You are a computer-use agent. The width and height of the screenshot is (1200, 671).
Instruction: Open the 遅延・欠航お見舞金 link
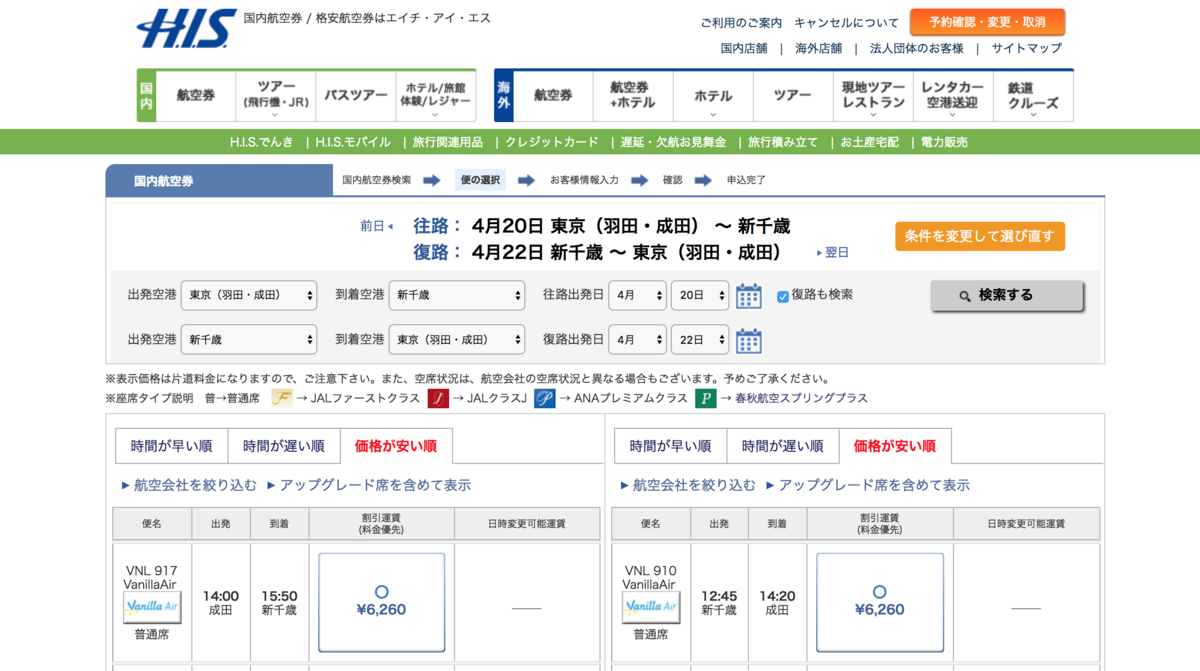pyautogui.click(x=673, y=142)
